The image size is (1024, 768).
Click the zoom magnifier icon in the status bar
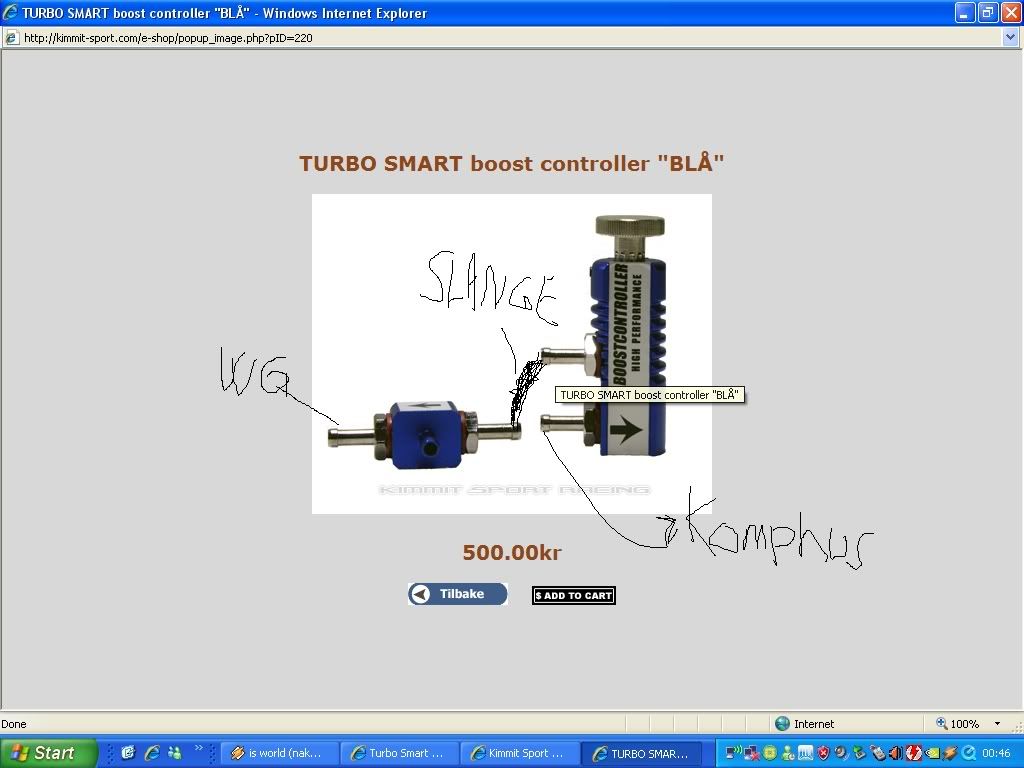pos(941,723)
